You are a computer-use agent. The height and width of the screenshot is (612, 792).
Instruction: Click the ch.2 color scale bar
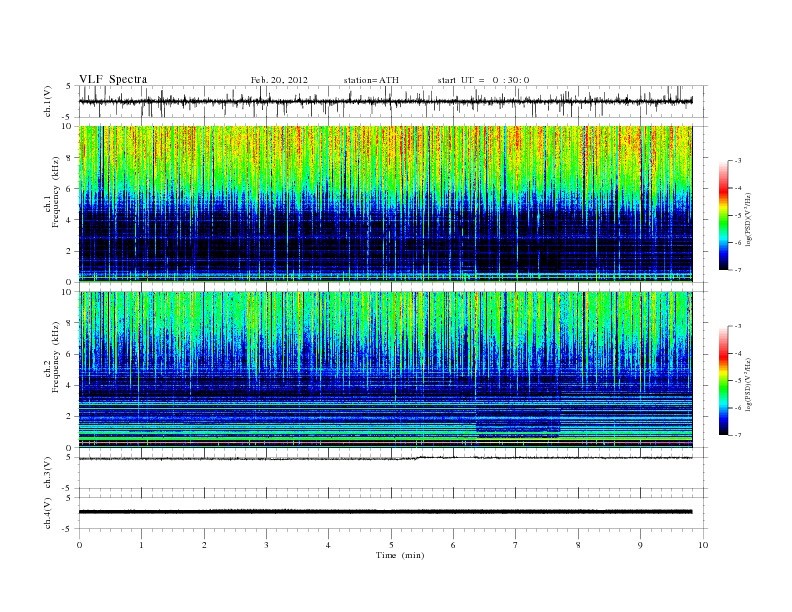[723, 381]
